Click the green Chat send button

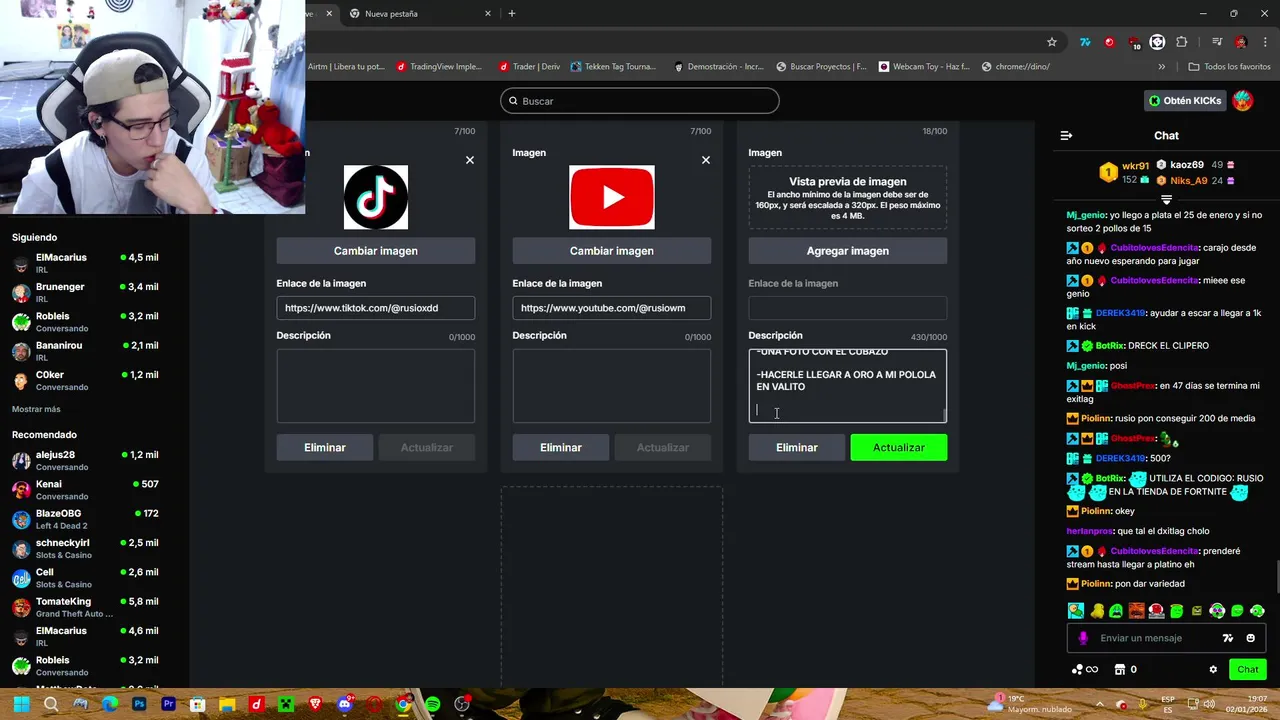pos(1248,669)
